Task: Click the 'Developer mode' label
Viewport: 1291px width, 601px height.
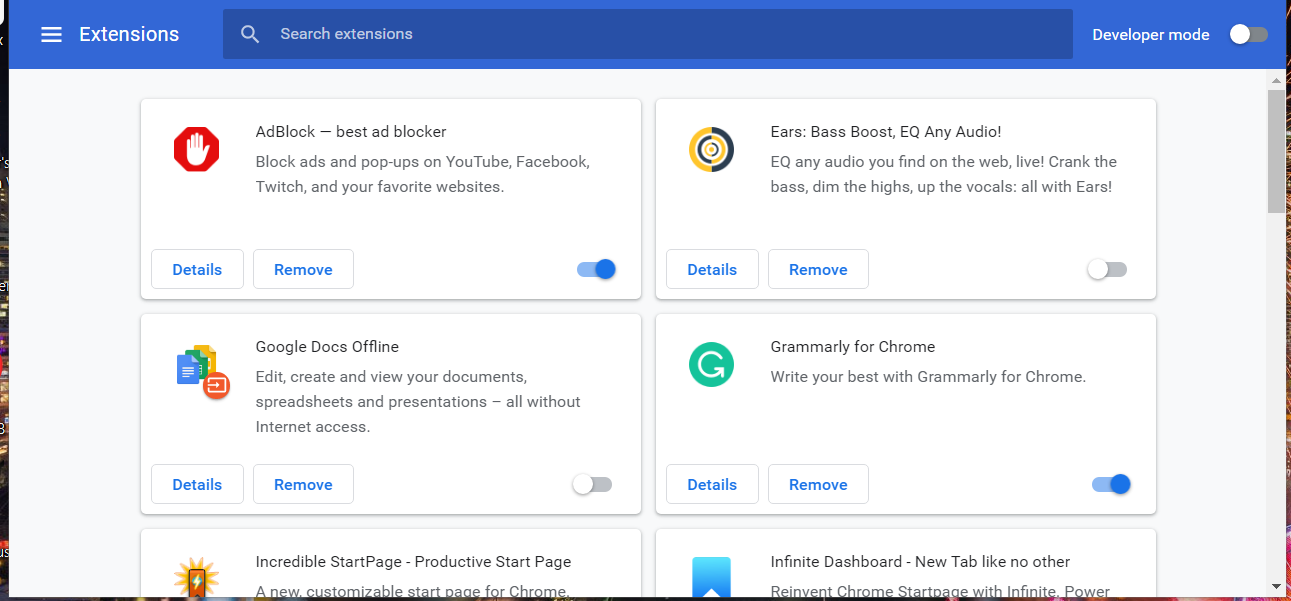Action: [x=1151, y=34]
